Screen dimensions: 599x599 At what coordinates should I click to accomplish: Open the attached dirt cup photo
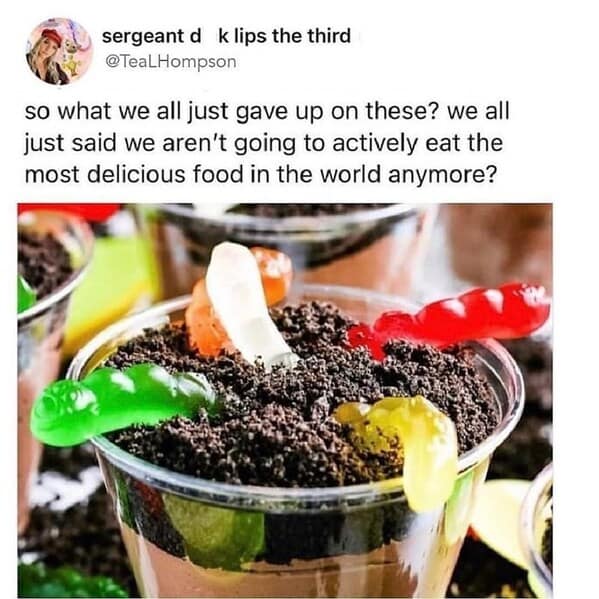285,400
